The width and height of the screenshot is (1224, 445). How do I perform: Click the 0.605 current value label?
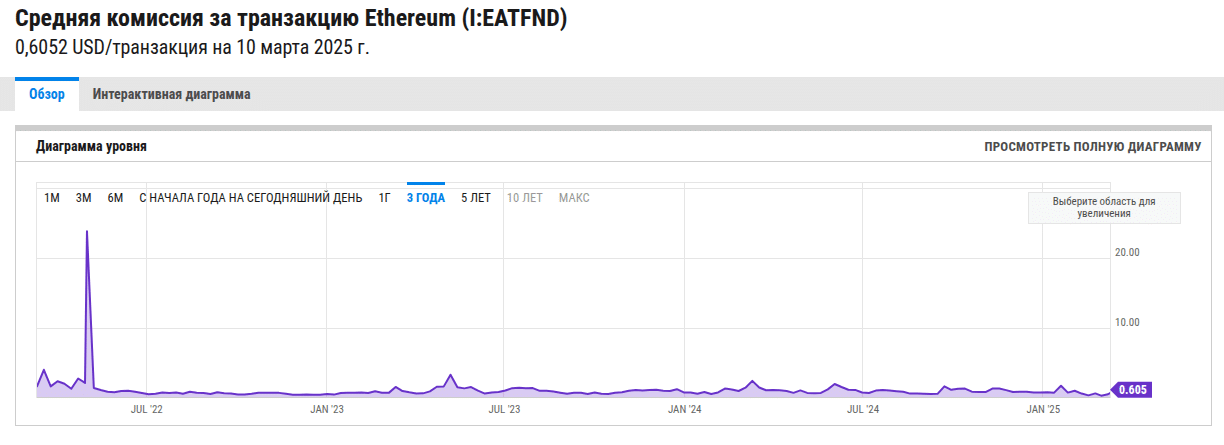1133,390
